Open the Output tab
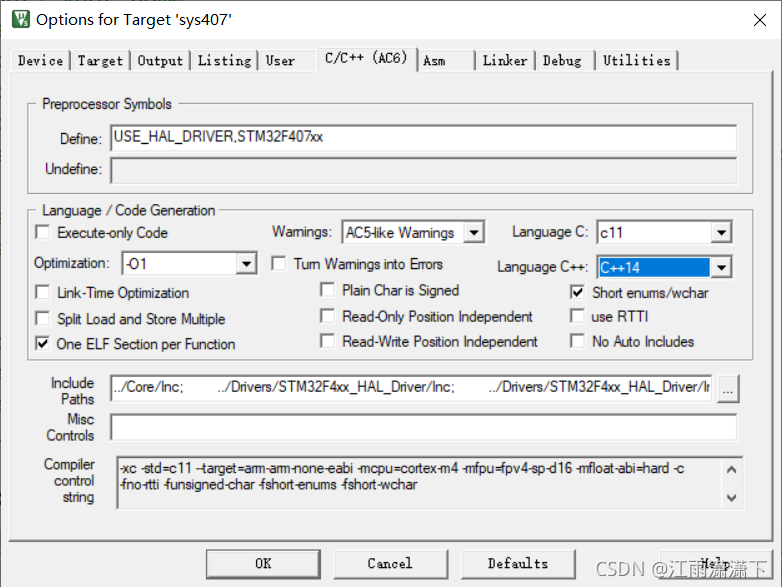Viewport: 782px width, 587px height. pos(160,61)
